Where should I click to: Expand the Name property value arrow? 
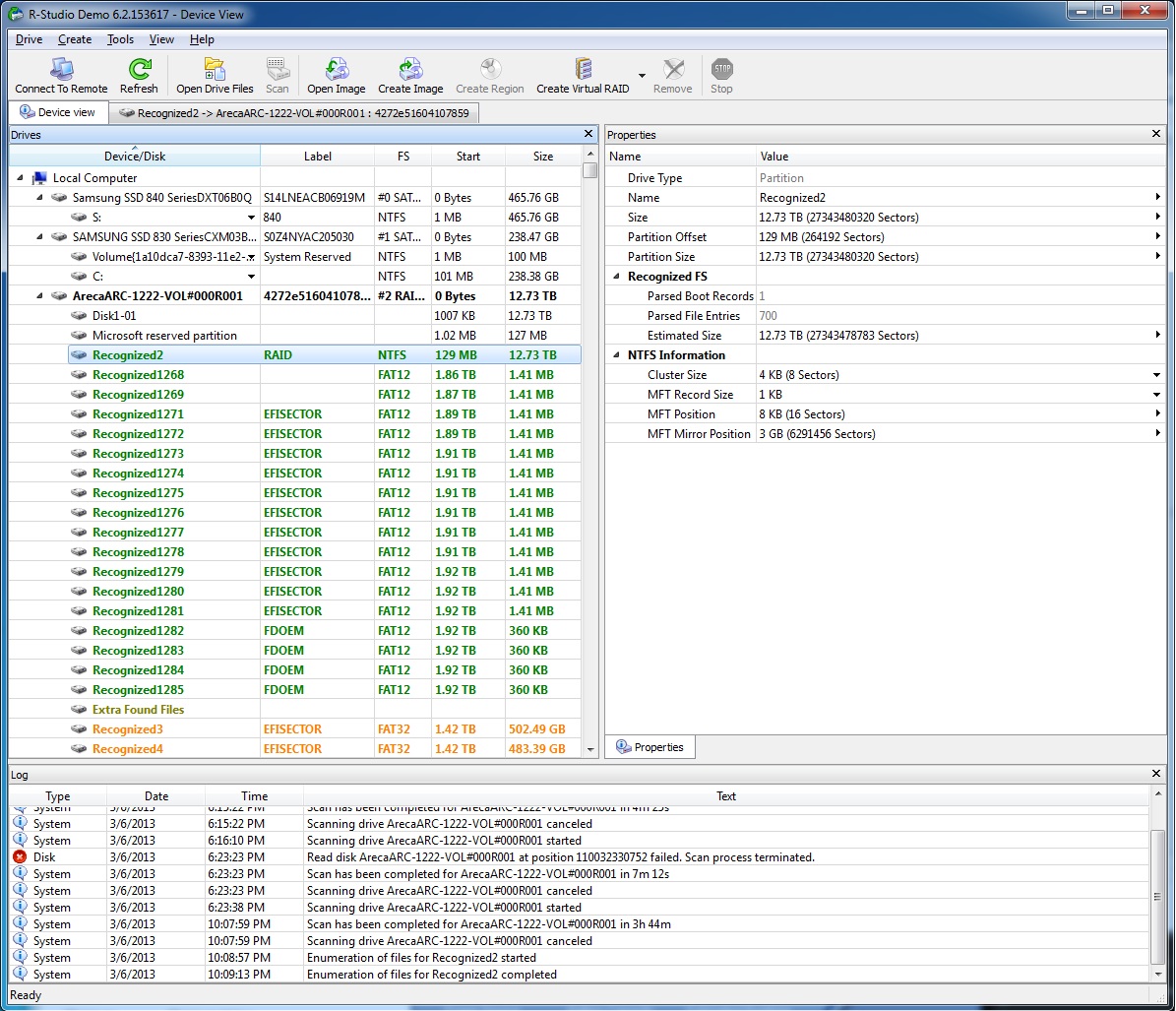(x=1158, y=197)
